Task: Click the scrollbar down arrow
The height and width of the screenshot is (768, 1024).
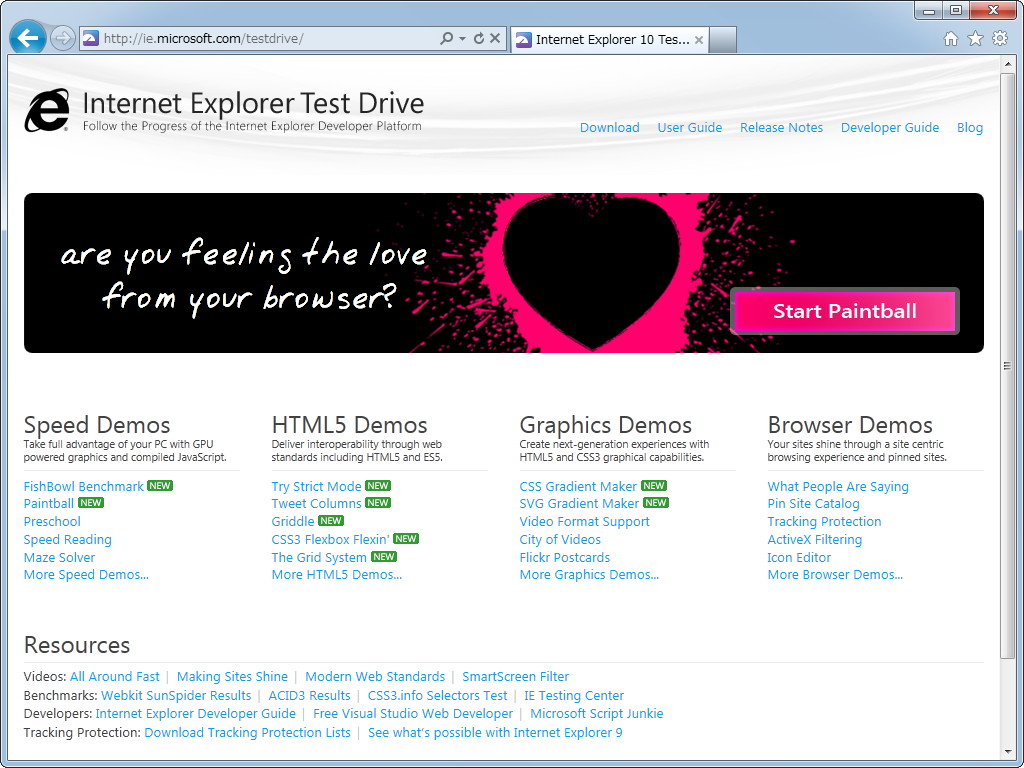Action: tap(1009, 752)
